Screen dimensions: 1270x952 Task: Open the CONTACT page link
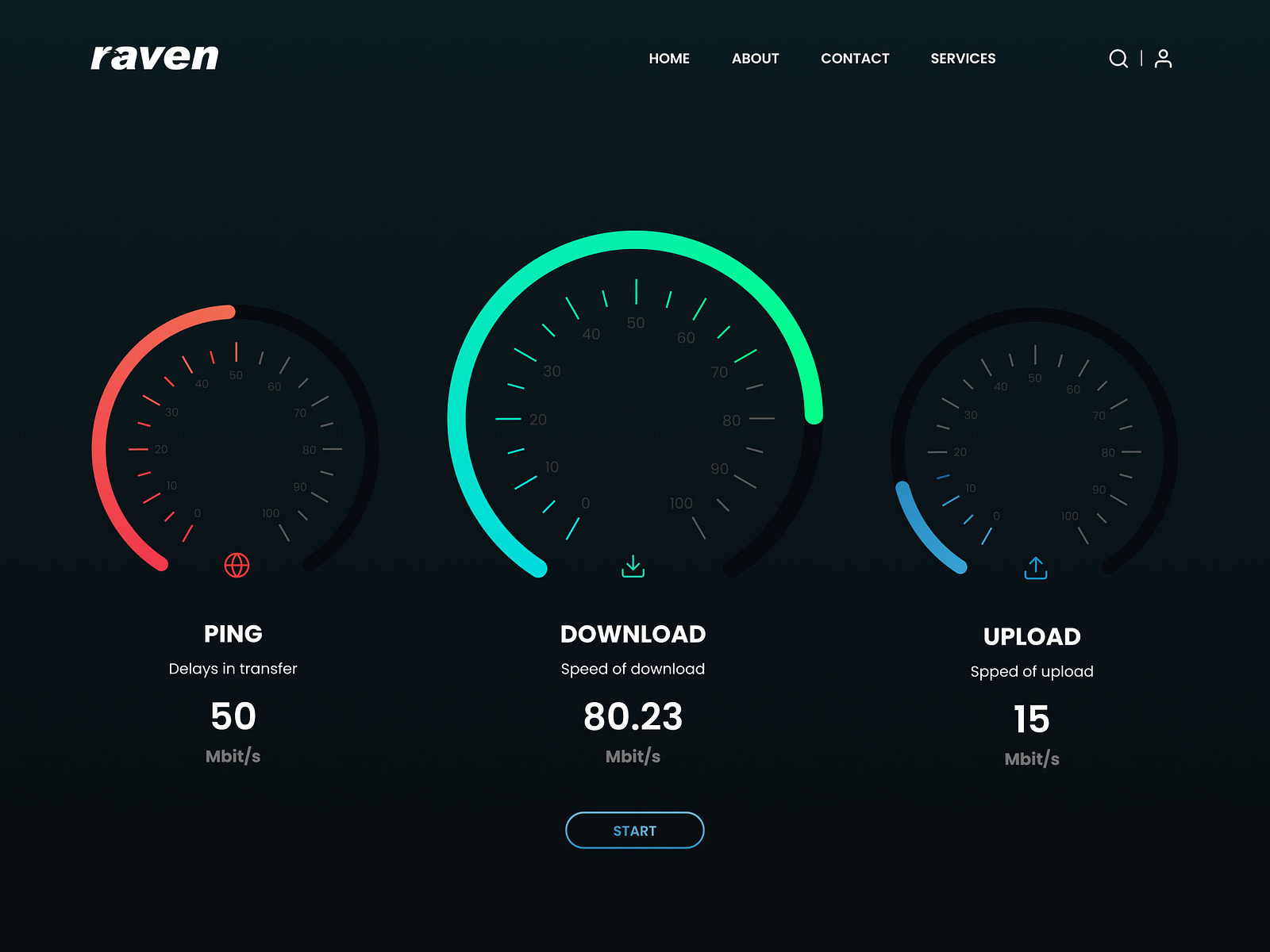point(855,58)
